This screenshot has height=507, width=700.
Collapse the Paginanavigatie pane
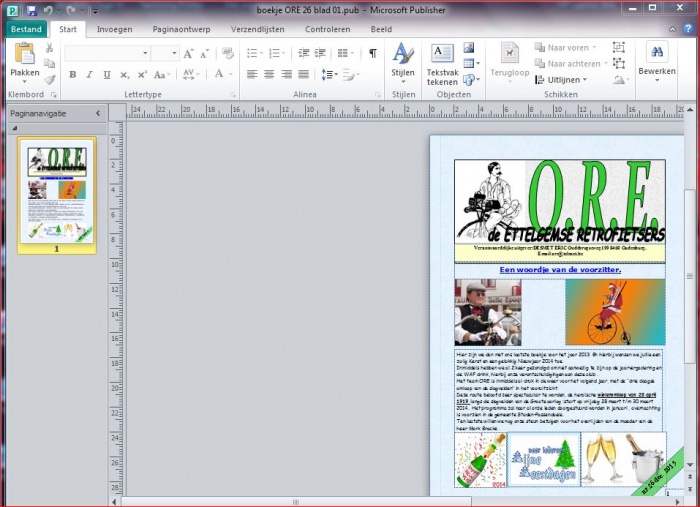click(x=98, y=113)
